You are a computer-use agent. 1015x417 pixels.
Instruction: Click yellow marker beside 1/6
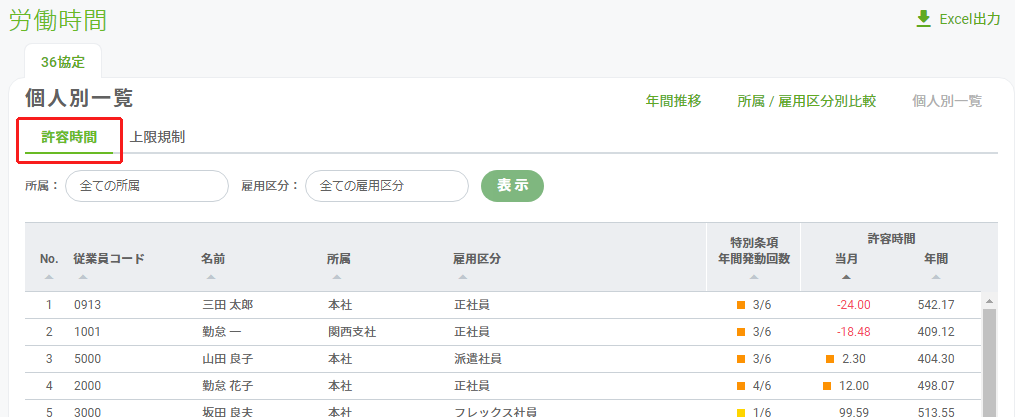pyautogui.click(x=741, y=412)
